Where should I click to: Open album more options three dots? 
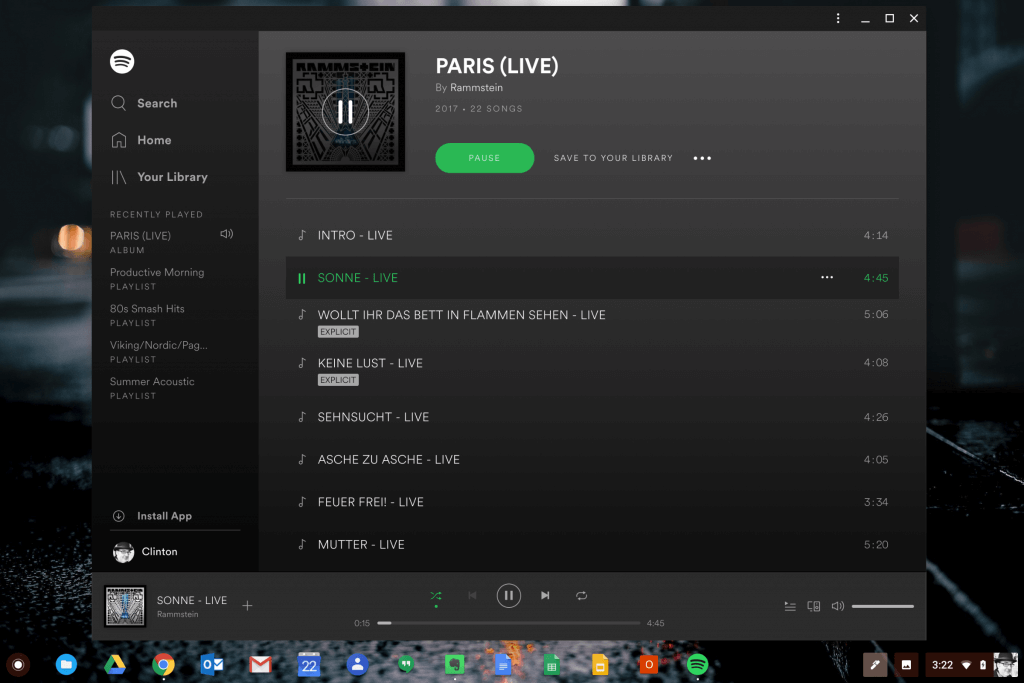point(702,158)
